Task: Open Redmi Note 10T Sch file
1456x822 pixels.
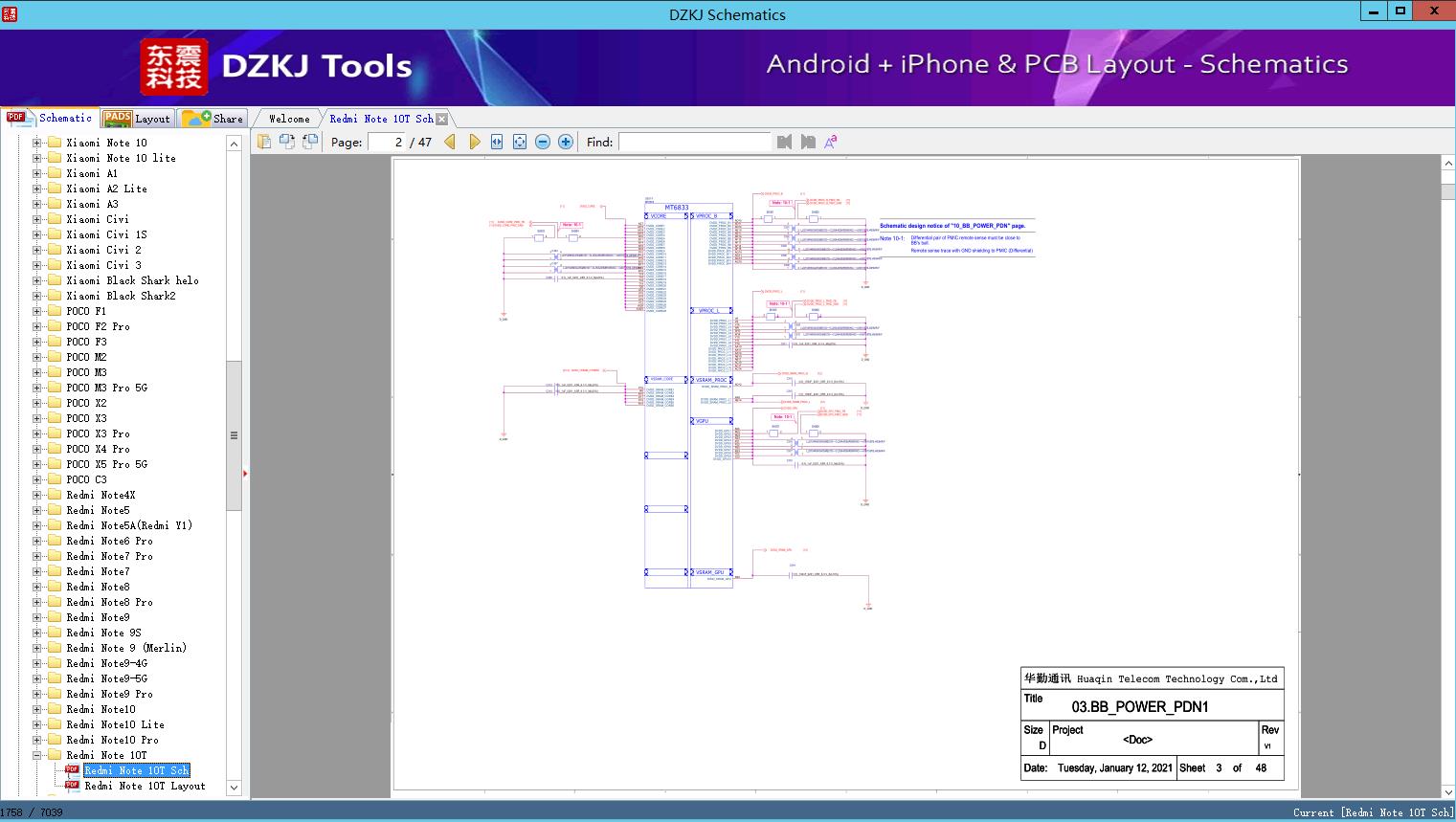Action: click(x=137, y=770)
